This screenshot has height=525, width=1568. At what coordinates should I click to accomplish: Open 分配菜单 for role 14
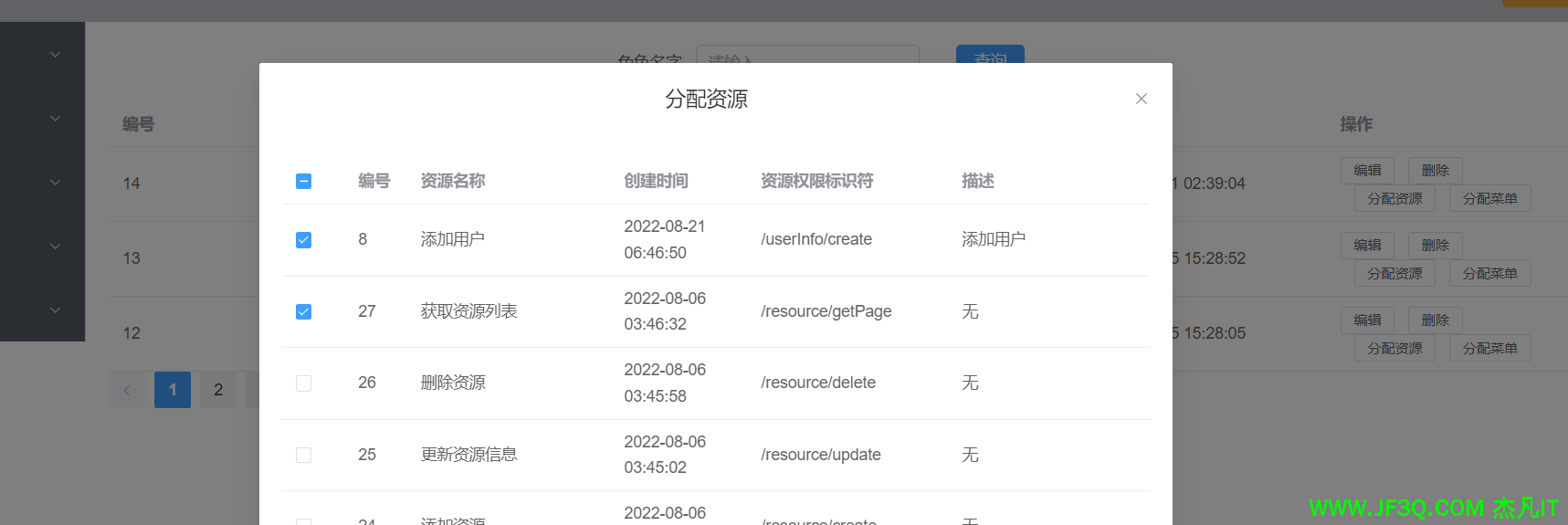point(1489,198)
